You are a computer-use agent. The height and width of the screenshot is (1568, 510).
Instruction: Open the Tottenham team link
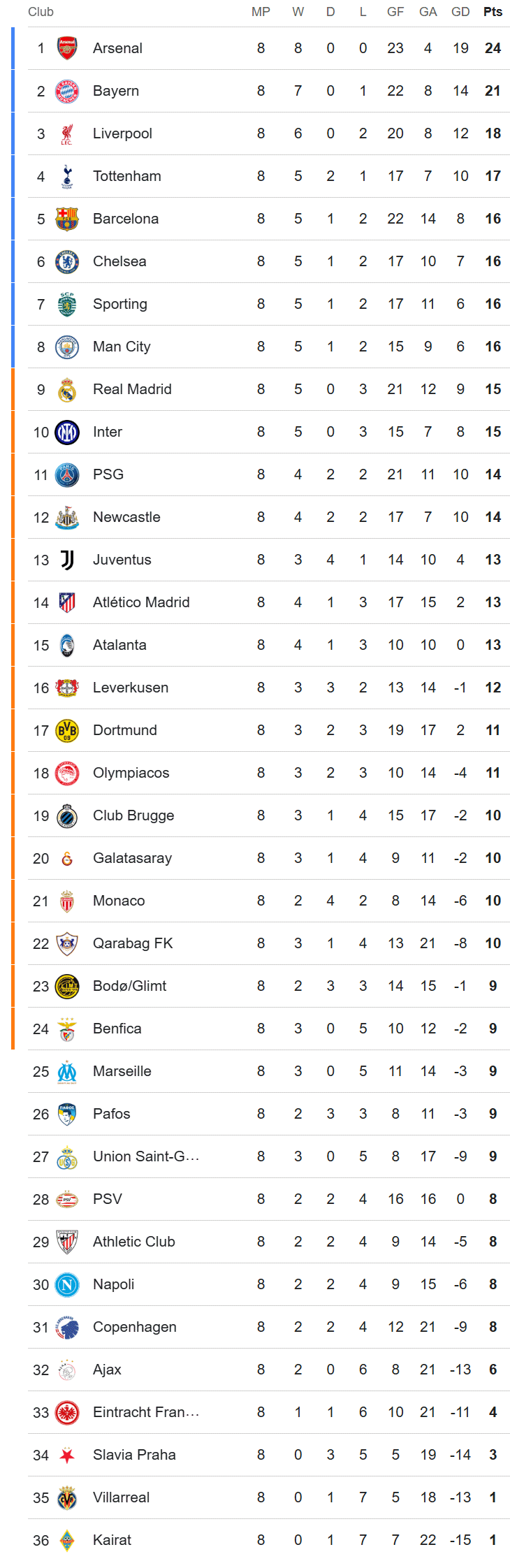point(126,176)
